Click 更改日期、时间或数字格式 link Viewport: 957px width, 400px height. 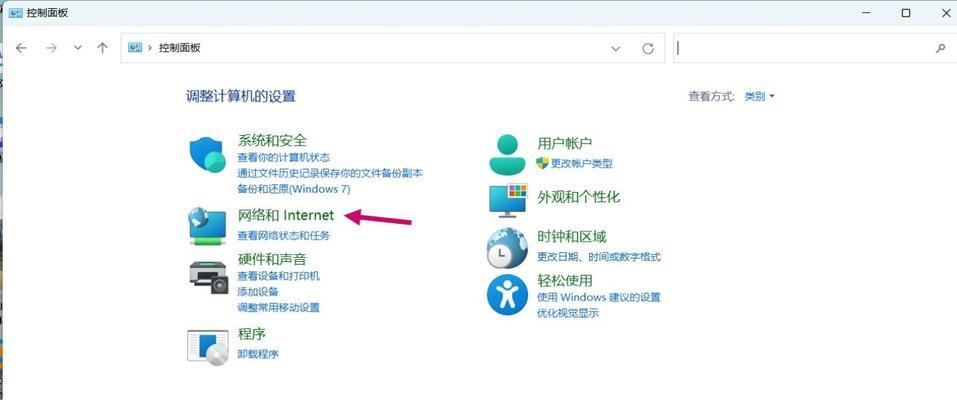click(599, 257)
